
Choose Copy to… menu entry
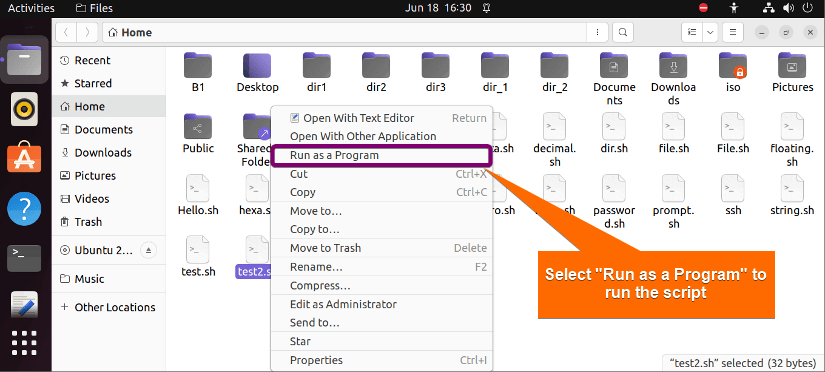click(x=381, y=229)
